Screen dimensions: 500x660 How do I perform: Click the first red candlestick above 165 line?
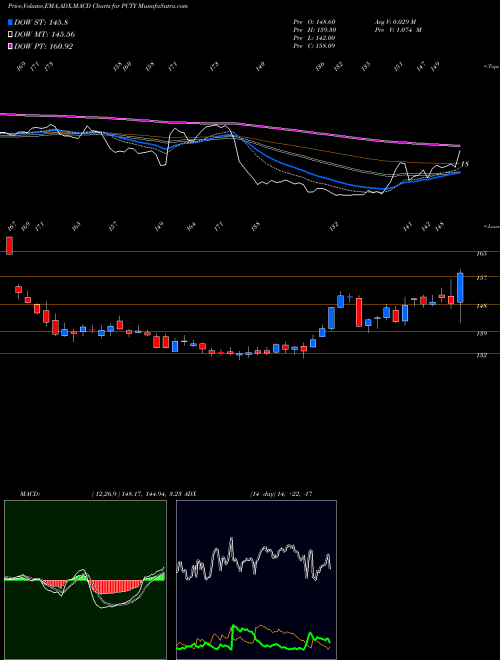[x=9, y=245]
